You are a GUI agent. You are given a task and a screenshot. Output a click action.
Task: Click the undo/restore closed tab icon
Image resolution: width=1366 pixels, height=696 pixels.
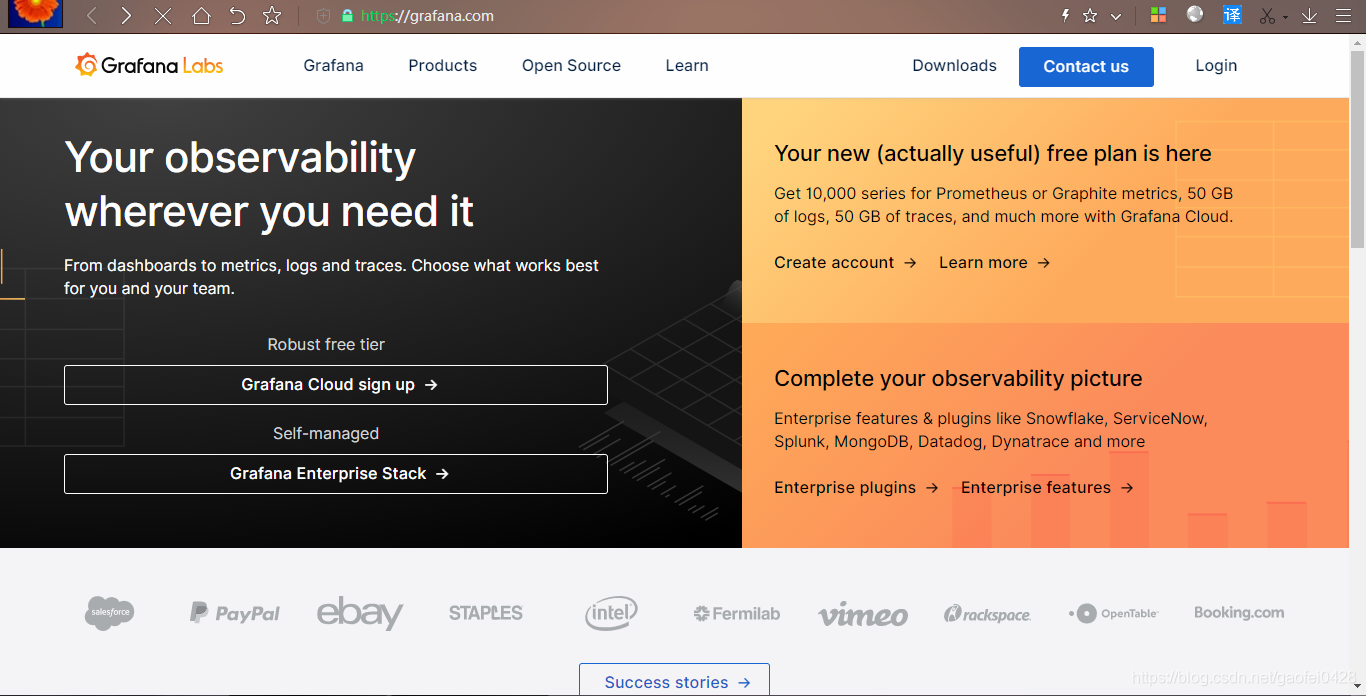click(237, 16)
